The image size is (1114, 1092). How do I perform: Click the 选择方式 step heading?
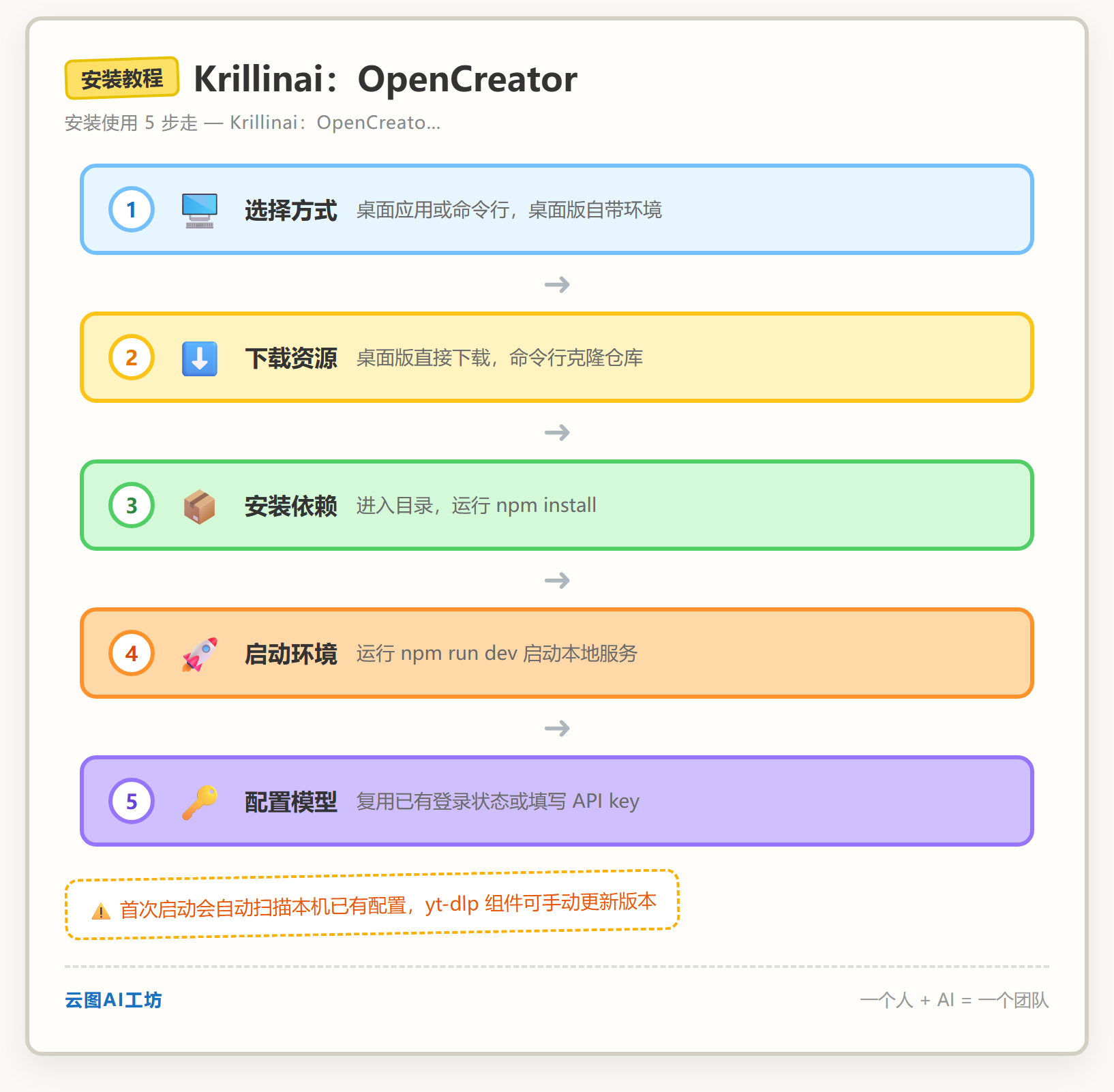pyautogui.click(x=291, y=211)
